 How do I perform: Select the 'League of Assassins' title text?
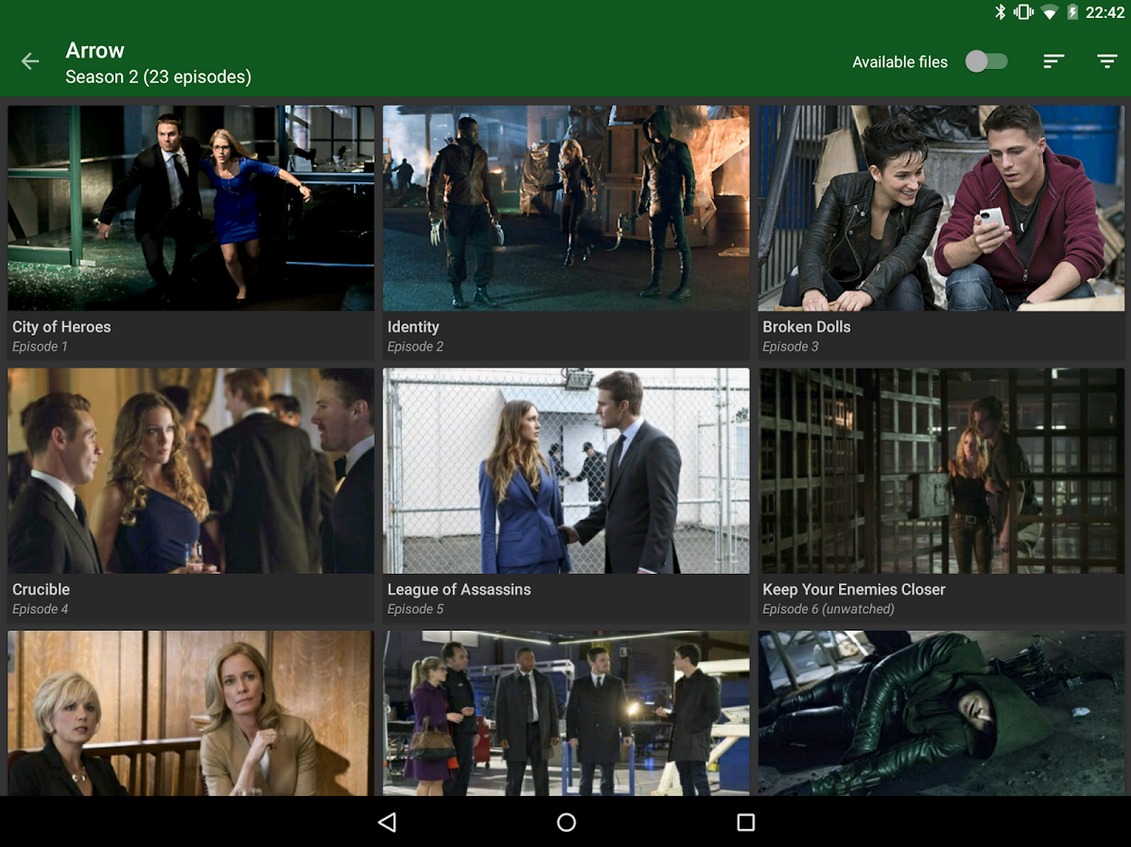459,589
